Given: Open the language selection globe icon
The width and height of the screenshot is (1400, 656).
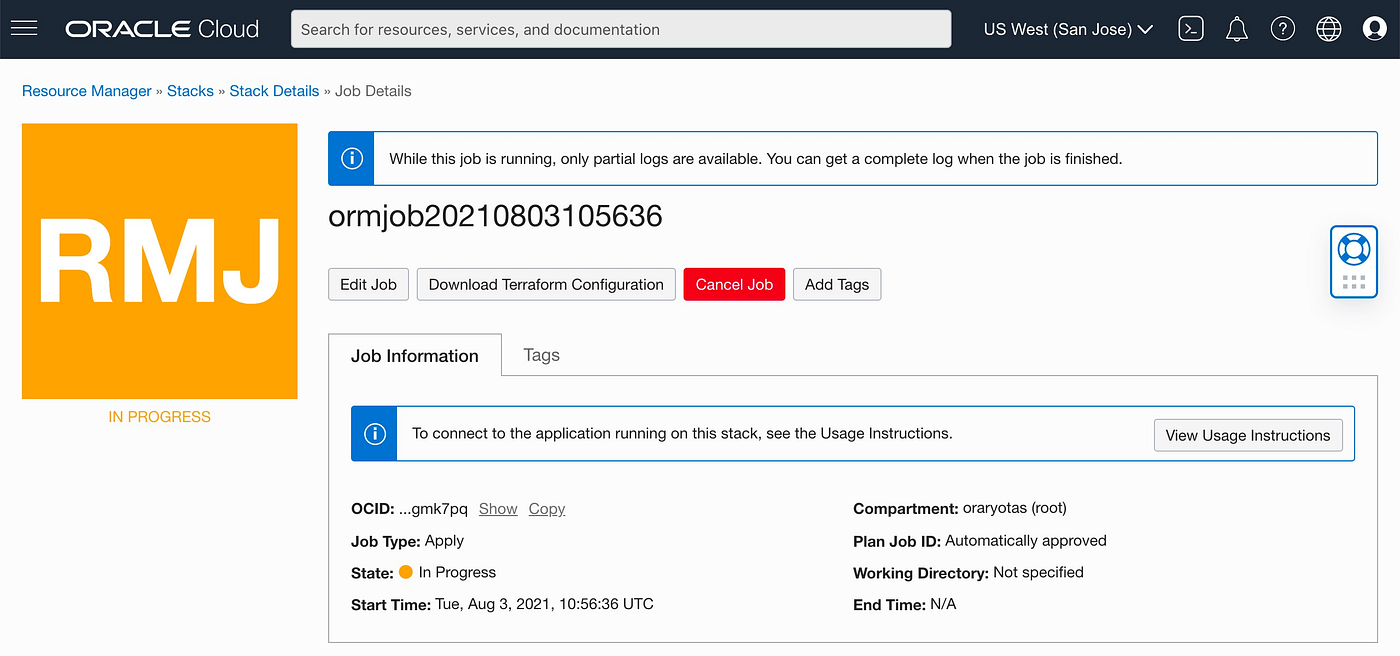Looking at the screenshot, I should (1328, 28).
